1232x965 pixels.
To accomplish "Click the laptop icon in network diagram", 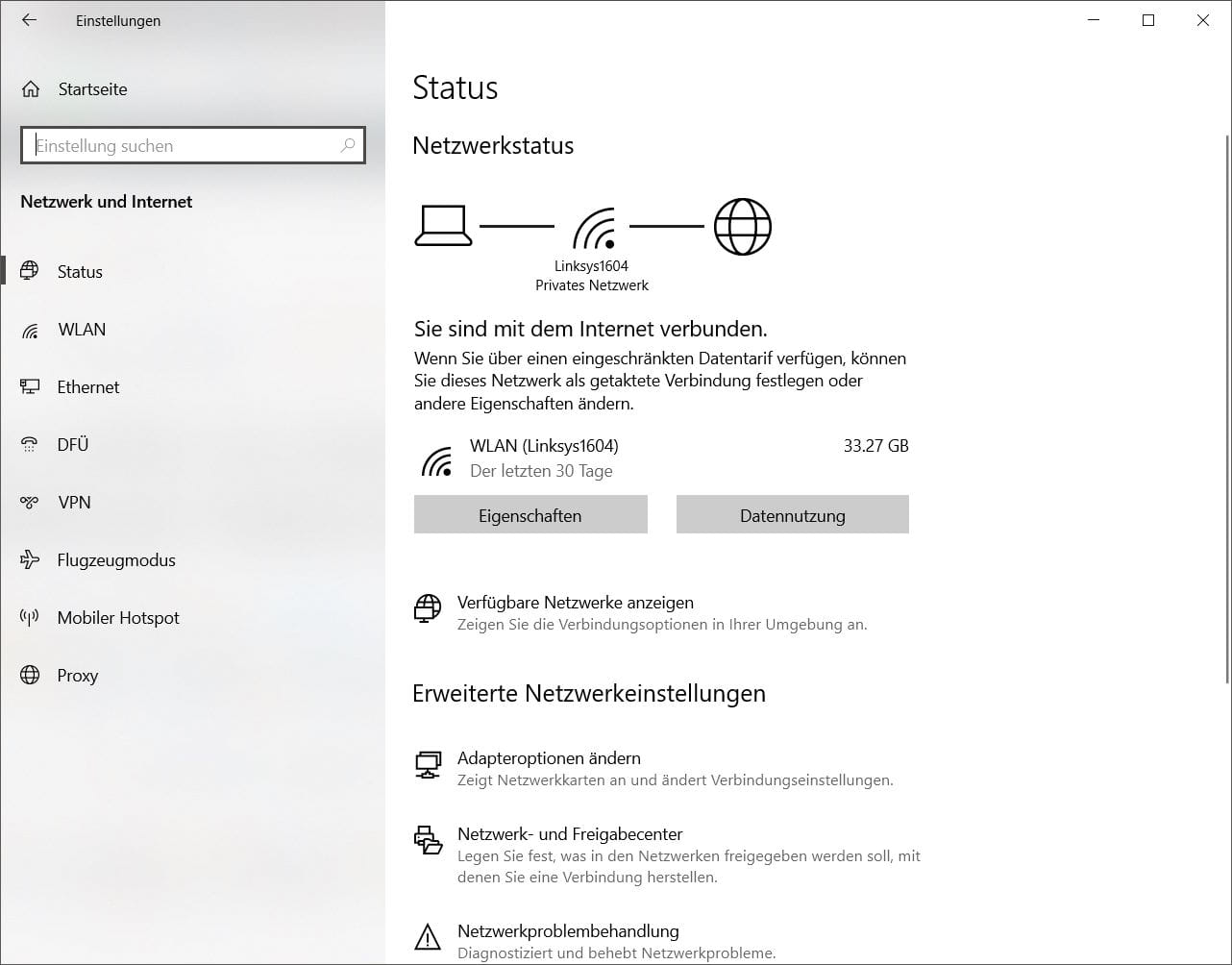I will click(443, 227).
